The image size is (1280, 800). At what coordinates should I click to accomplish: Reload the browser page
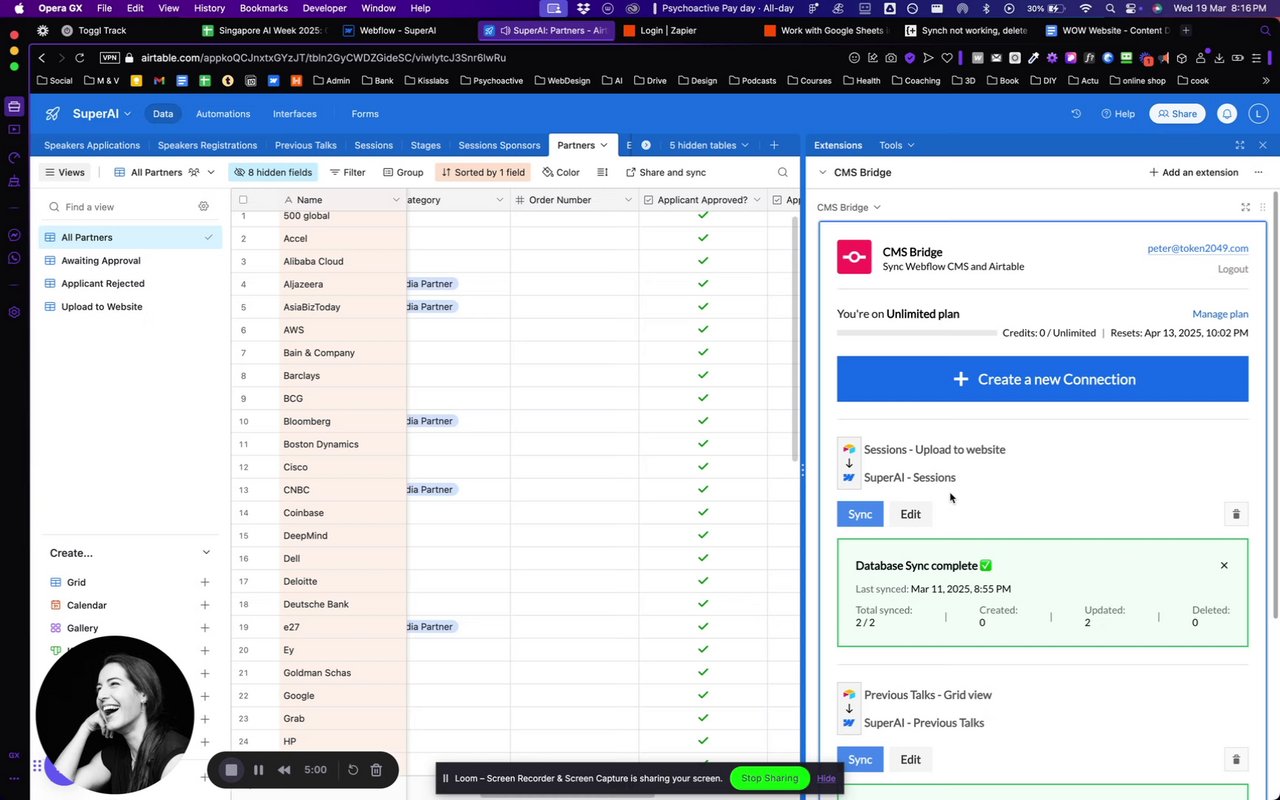[80, 58]
